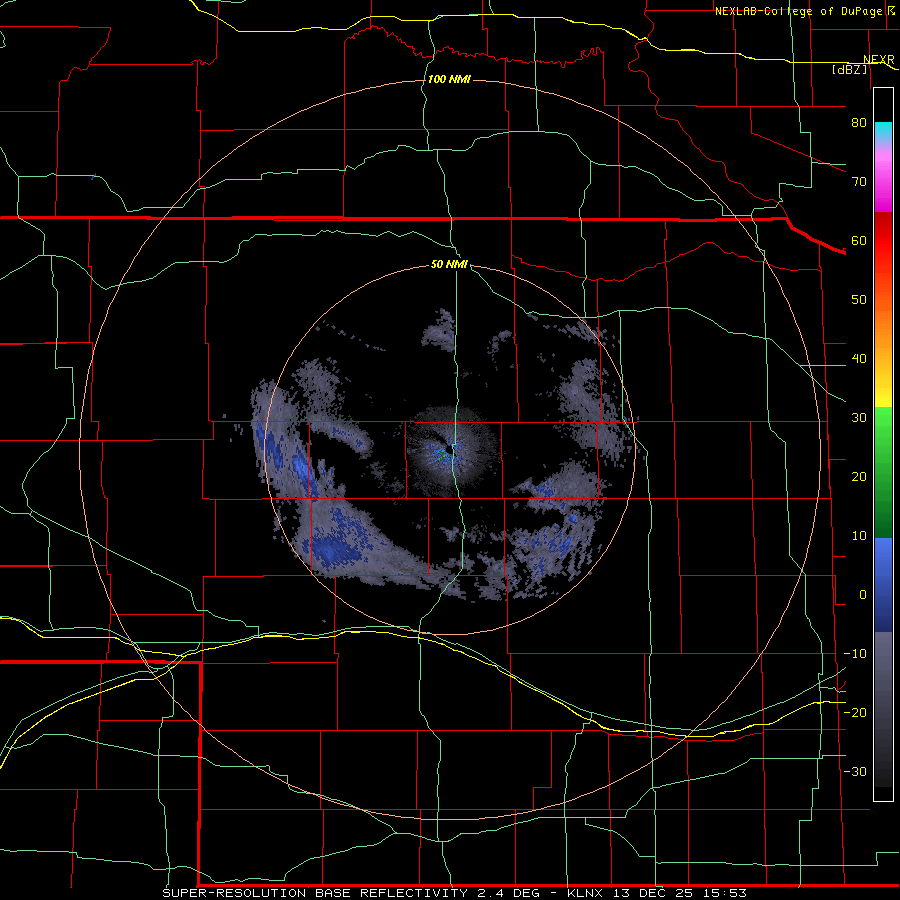900x900 pixels.
Task: Click the 50 value on the dBZ scale
Action: point(859,300)
